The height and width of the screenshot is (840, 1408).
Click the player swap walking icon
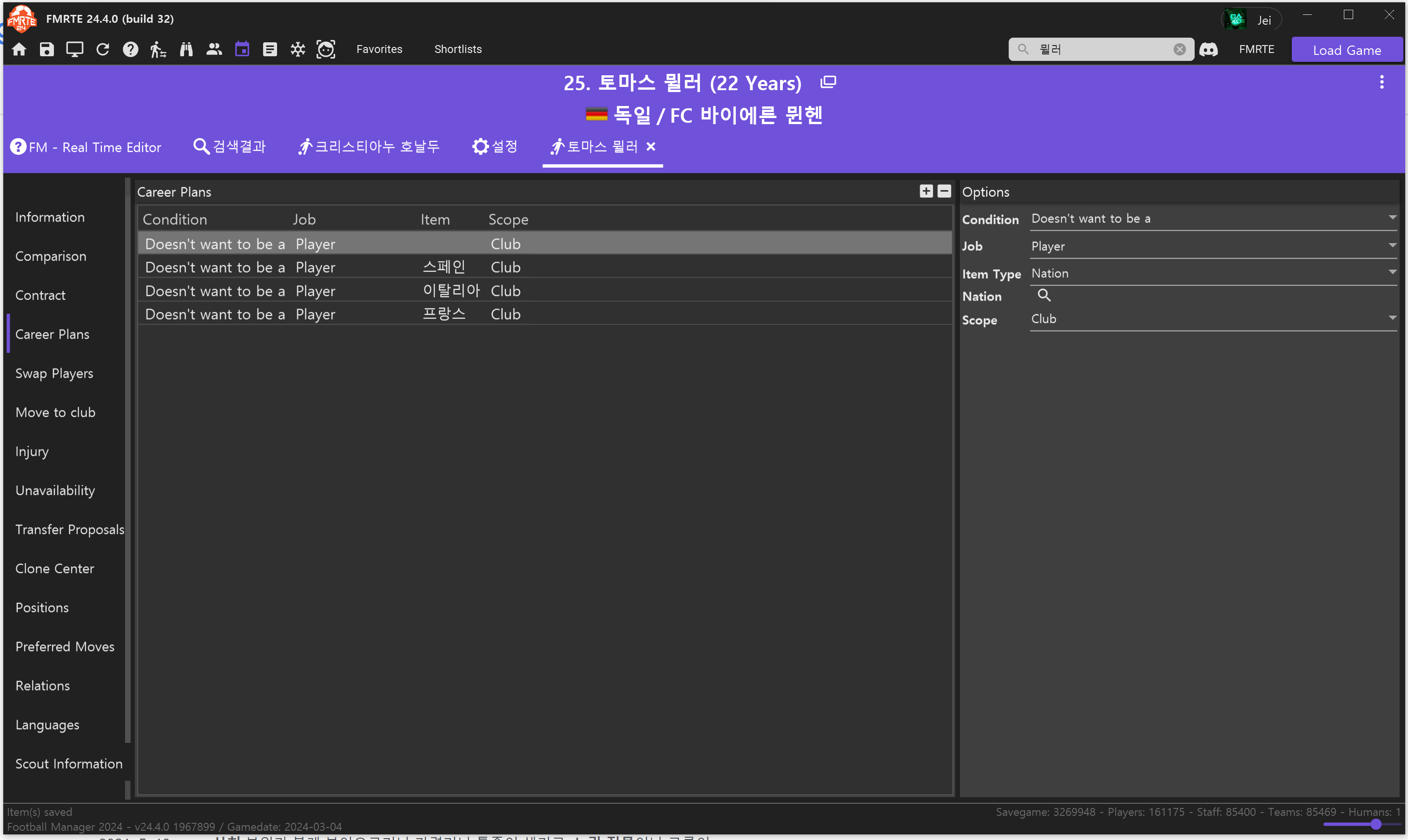pyautogui.click(x=158, y=49)
